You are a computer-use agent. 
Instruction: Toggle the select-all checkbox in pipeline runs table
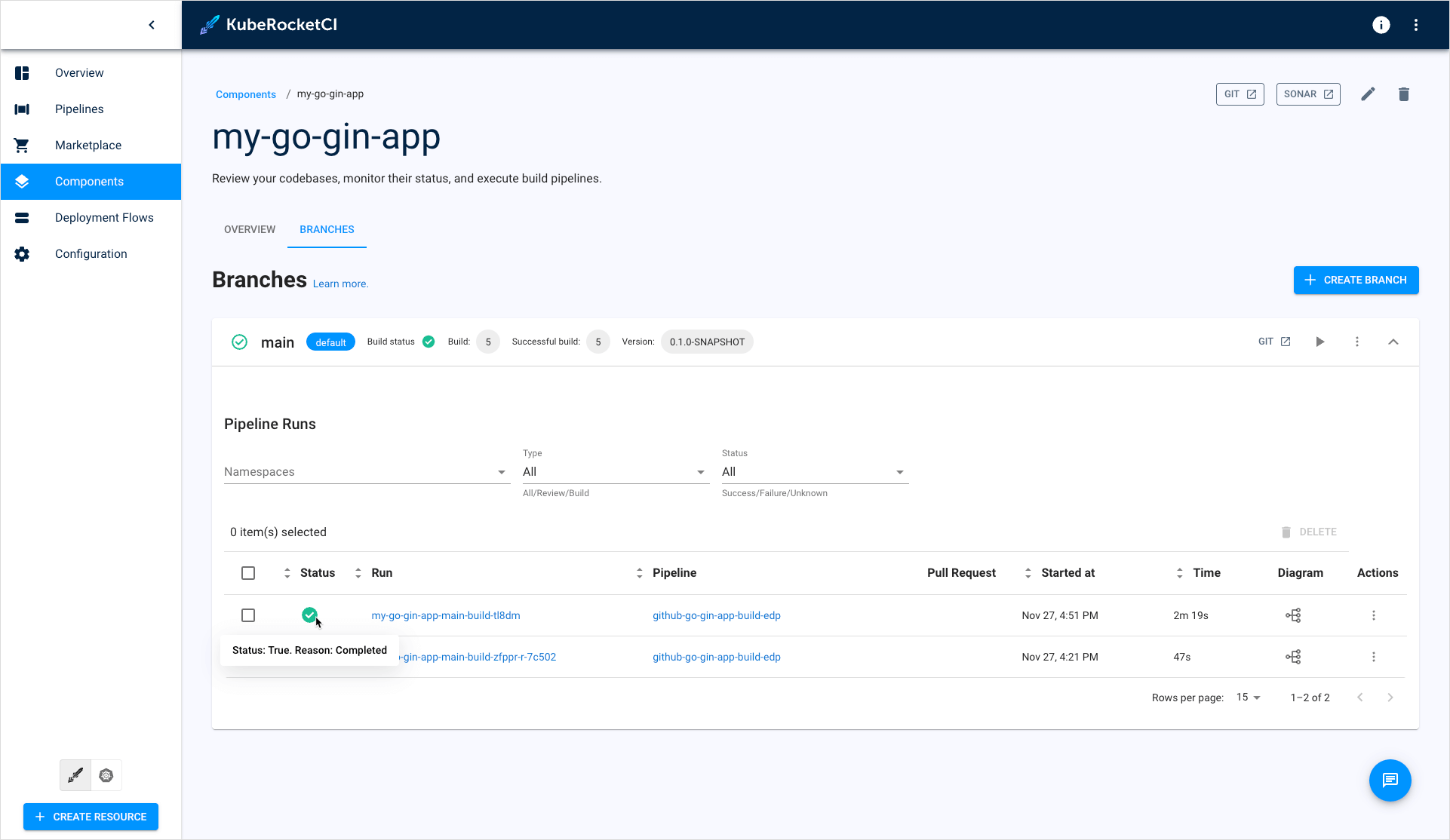248,572
